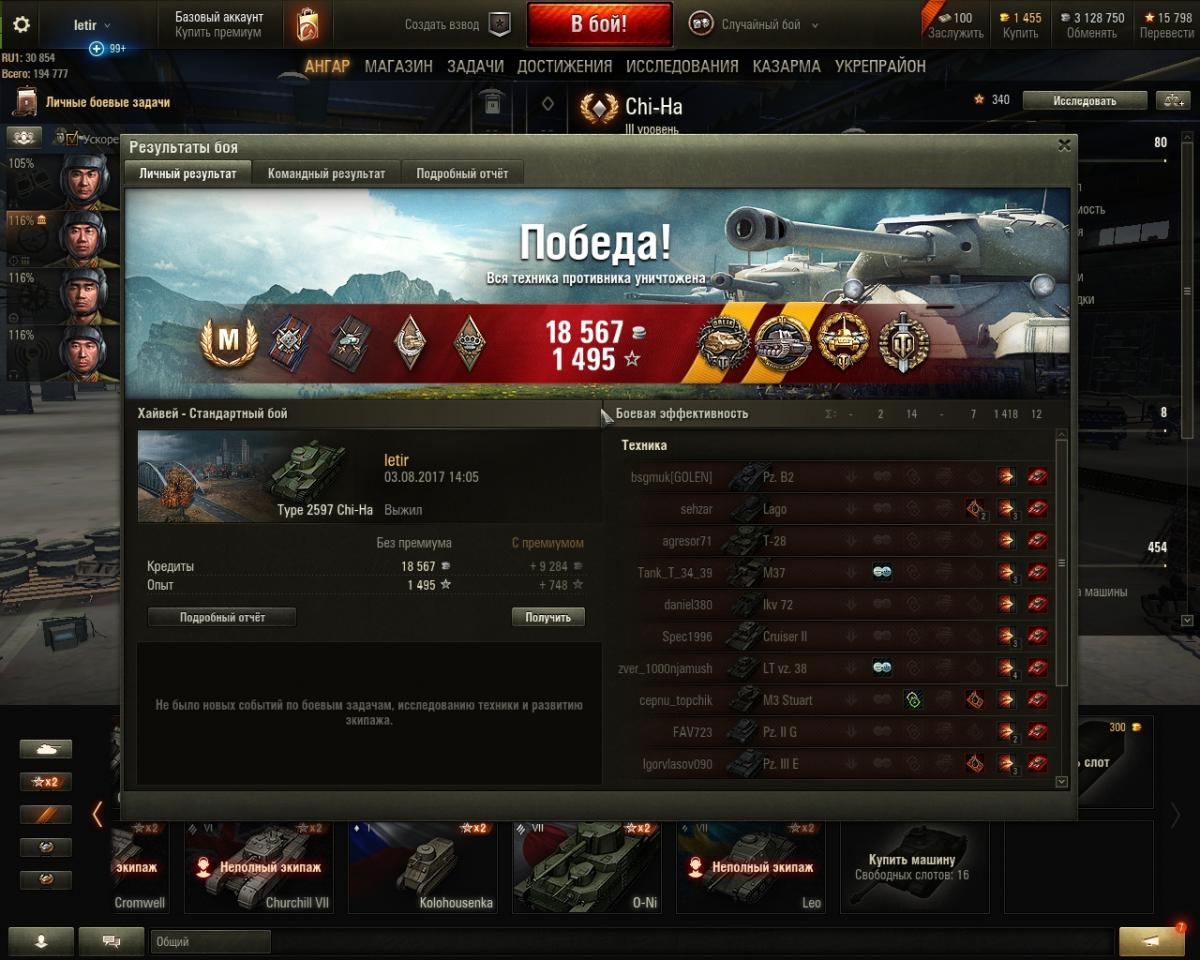Click the В бой! battle button
Viewport: 1200px width, 960px height.
(599, 25)
